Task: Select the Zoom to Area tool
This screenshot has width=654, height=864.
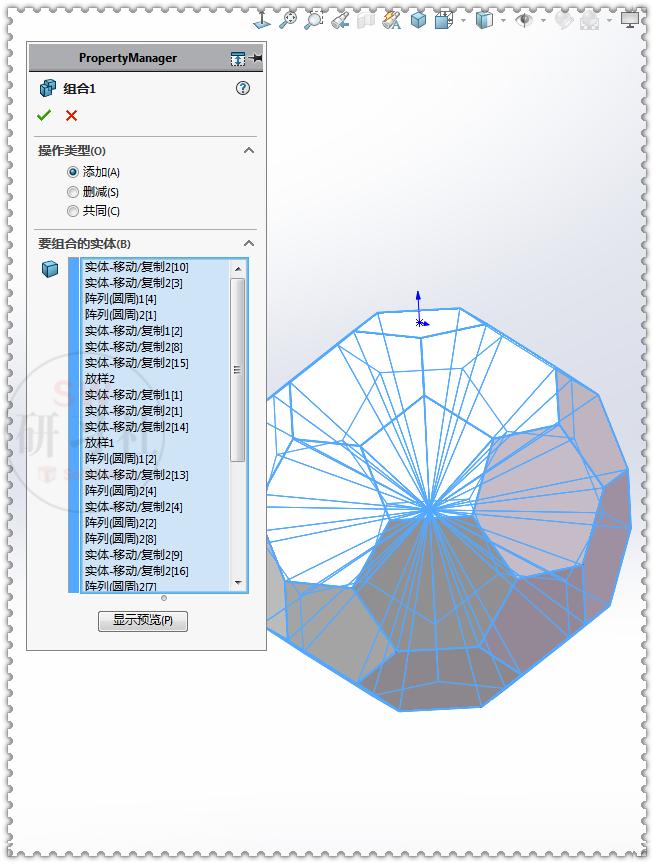Action: click(x=314, y=20)
